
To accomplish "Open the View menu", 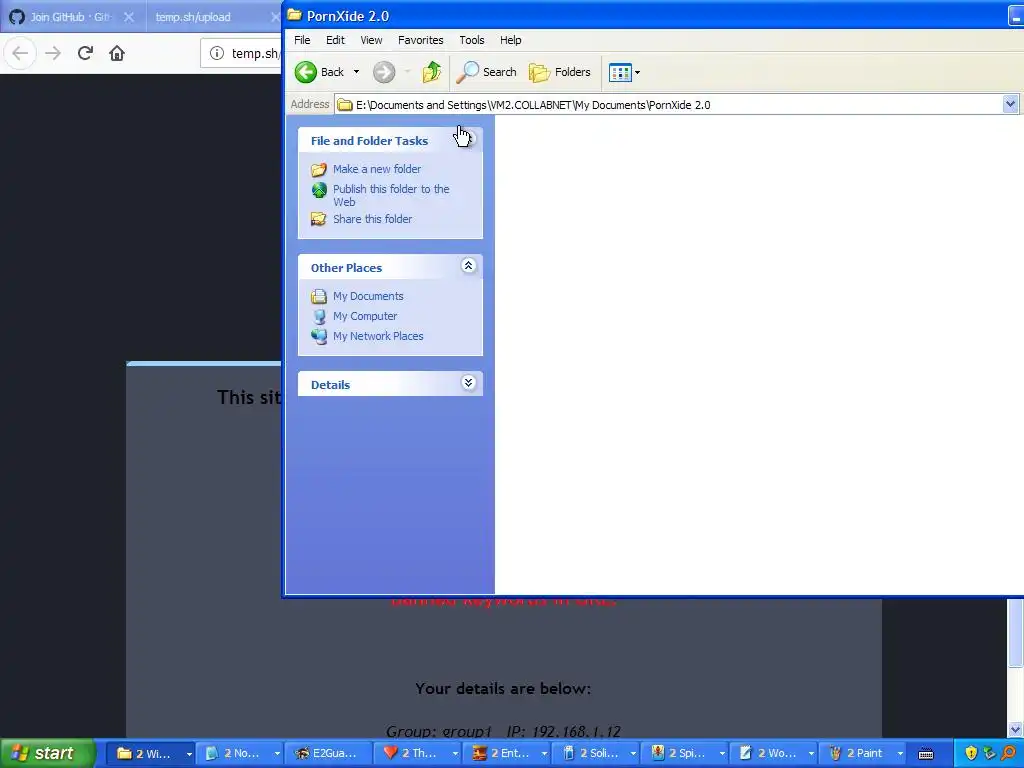I will point(371,40).
